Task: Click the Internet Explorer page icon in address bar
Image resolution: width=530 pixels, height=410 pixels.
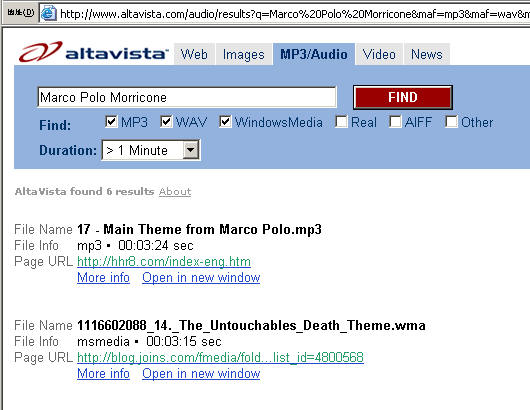Action: [49, 14]
